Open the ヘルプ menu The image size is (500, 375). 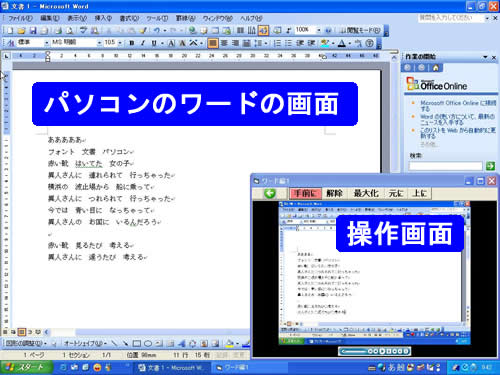(251, 18)
